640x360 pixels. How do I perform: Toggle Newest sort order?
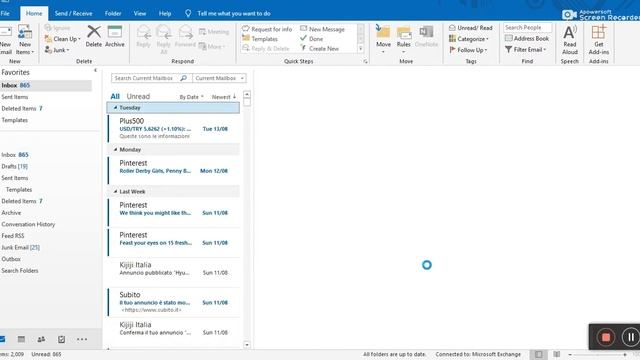pos(224,97)
